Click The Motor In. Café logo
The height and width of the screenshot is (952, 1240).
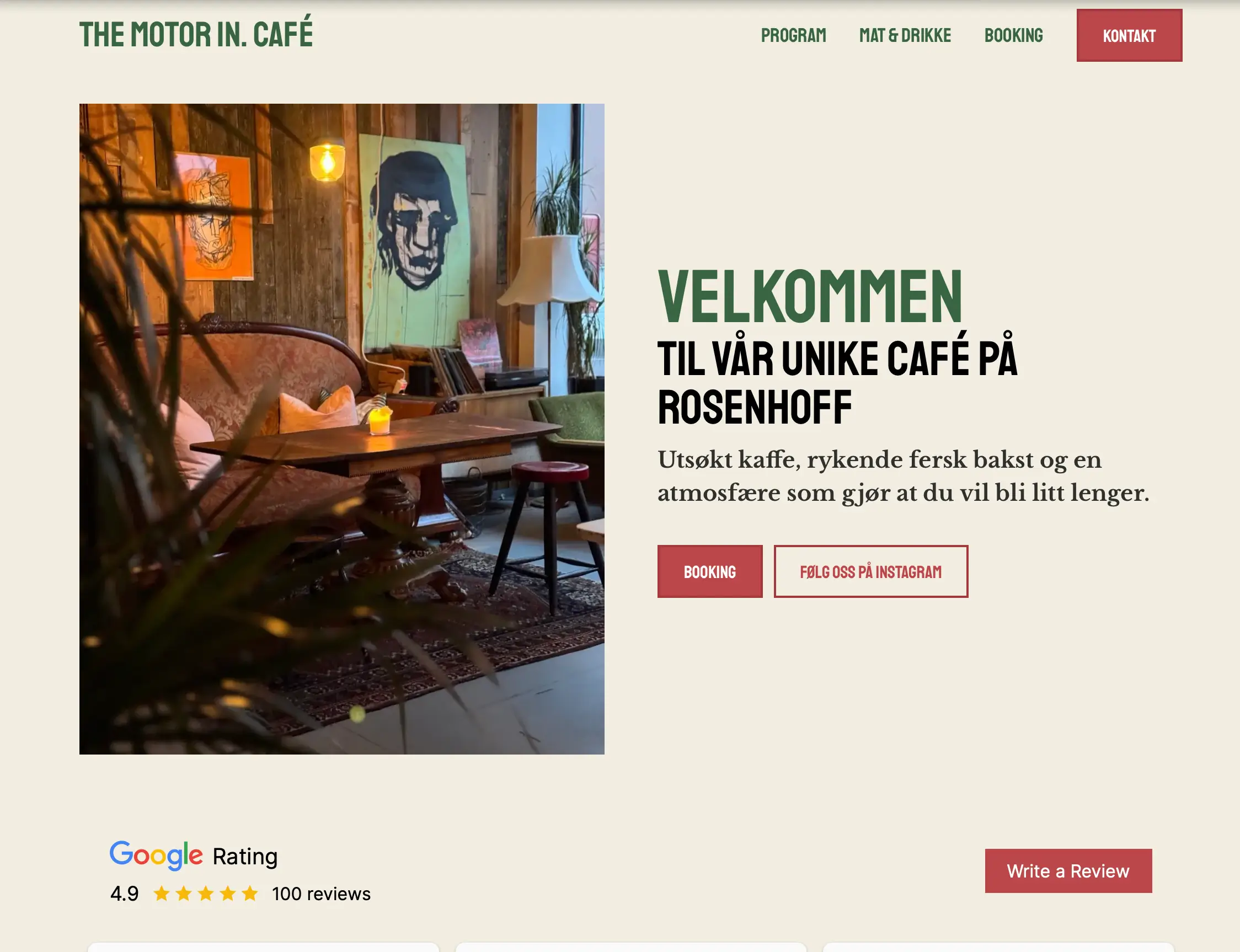coord(196,33)
